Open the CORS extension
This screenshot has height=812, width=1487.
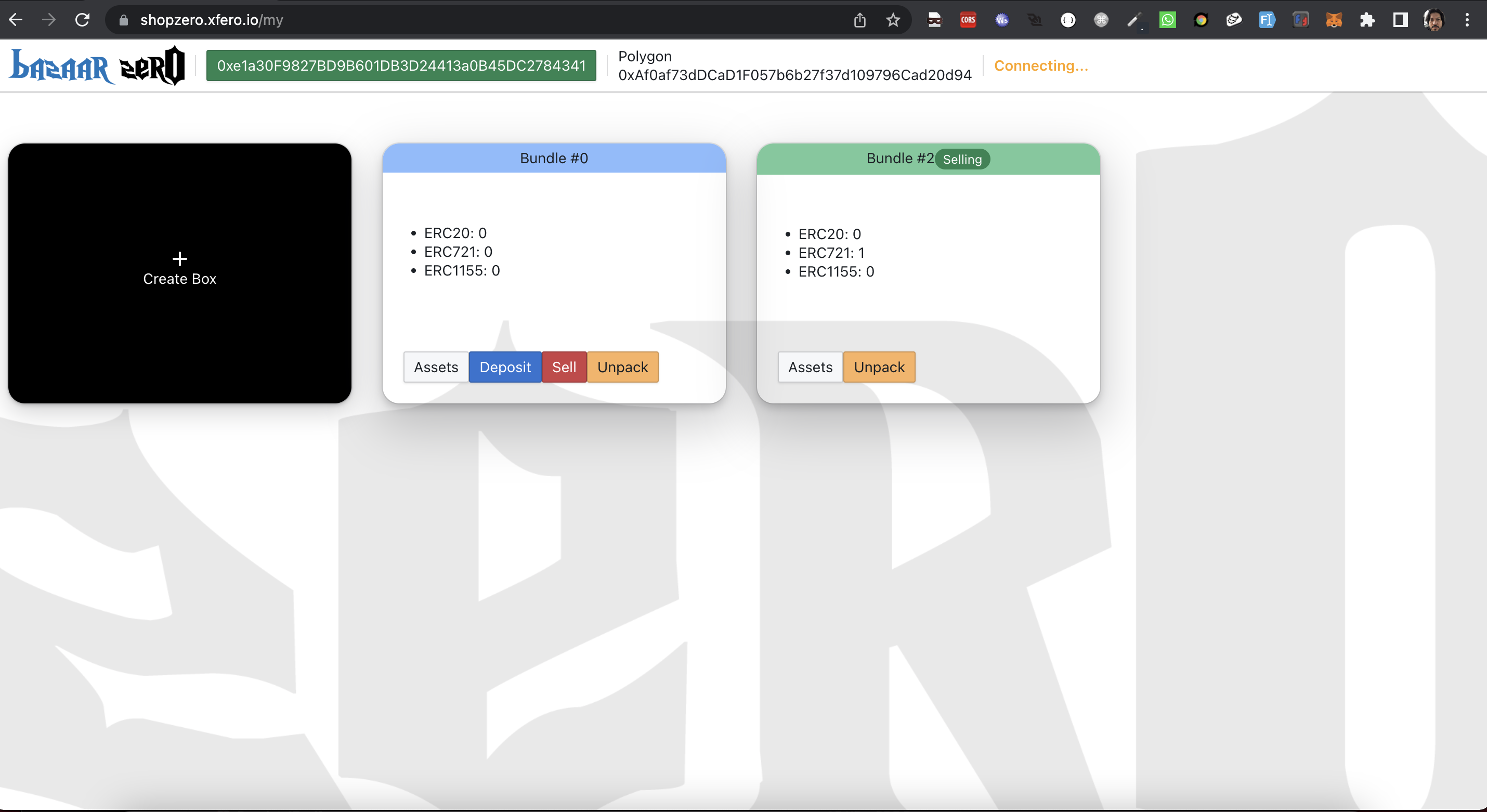(x=968, y=20)
